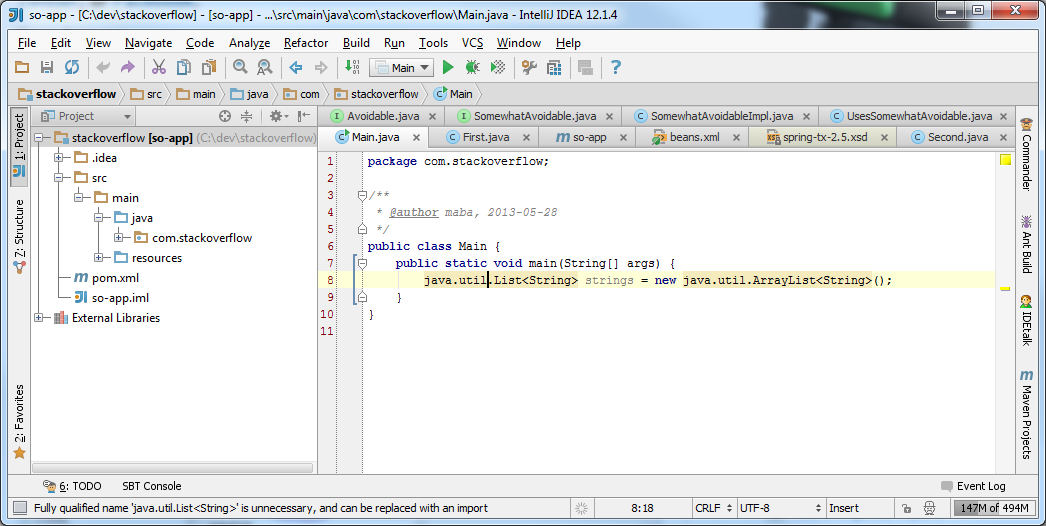Toggle IDEtalk side panel
Screen dimensions: 1046x526
coord(1026,320)
